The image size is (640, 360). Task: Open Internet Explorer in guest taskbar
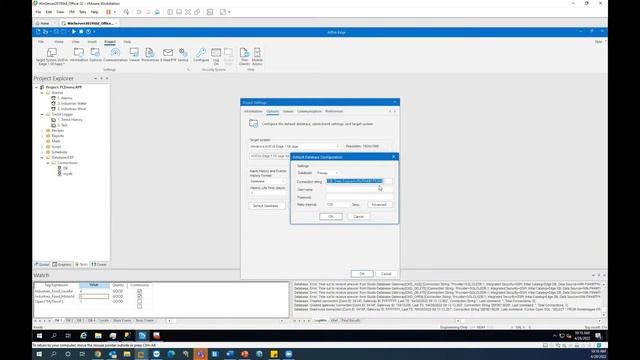83,336
